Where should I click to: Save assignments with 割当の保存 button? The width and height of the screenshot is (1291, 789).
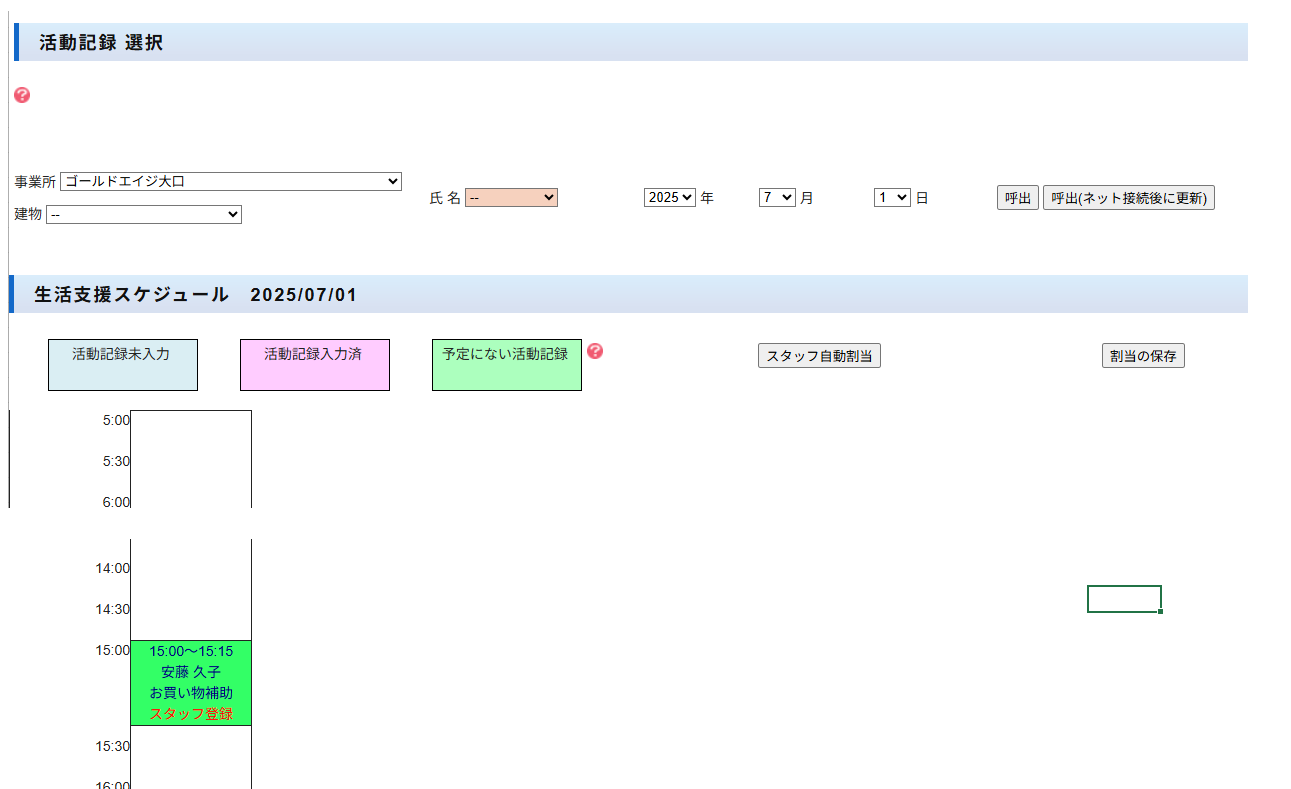tap(1143, 356)
